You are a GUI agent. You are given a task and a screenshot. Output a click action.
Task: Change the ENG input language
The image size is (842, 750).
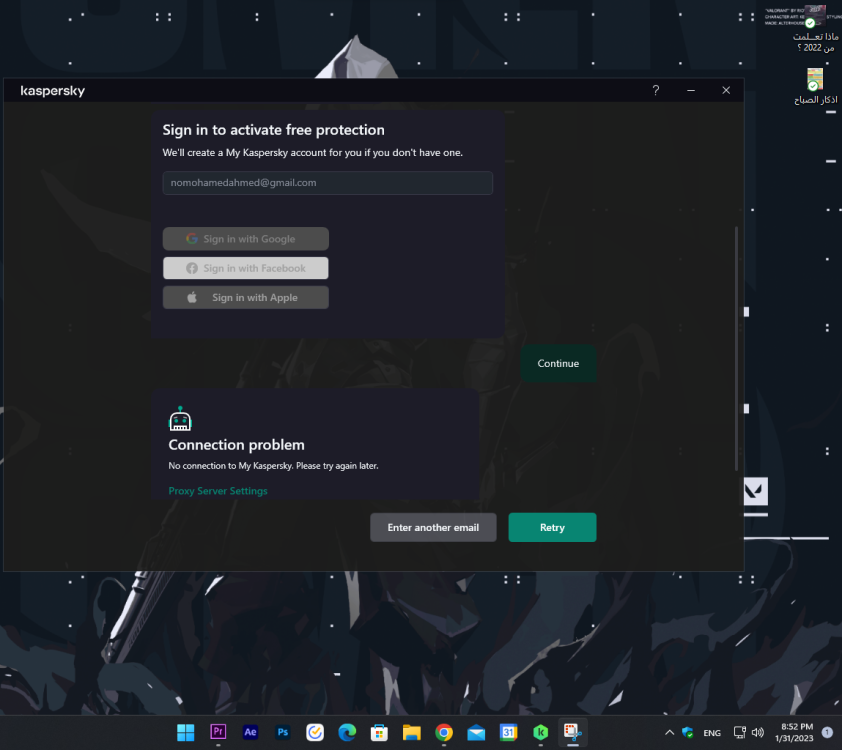click(x=712, y=733)
